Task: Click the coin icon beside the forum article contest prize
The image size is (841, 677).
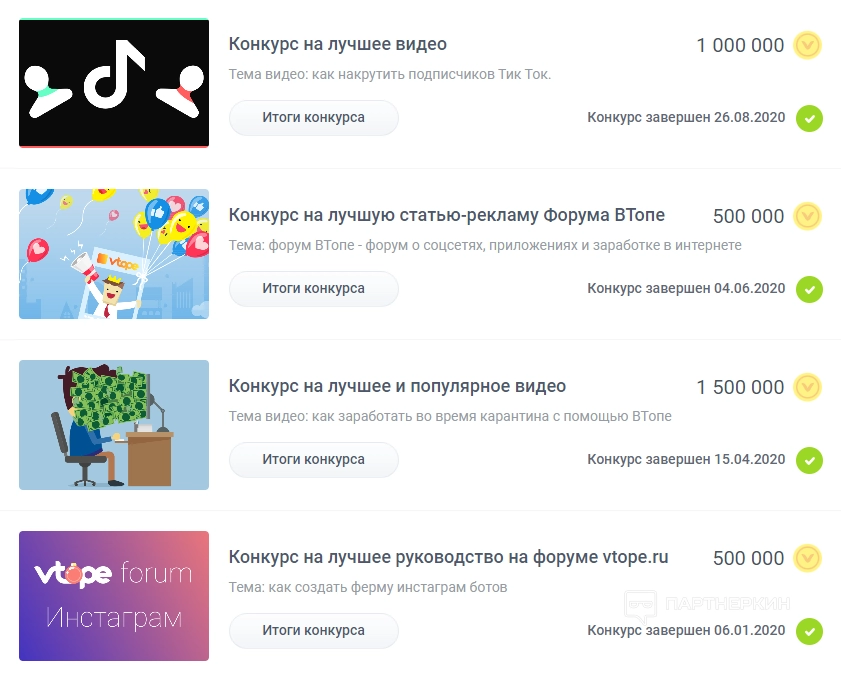Action: coord(808,216)
